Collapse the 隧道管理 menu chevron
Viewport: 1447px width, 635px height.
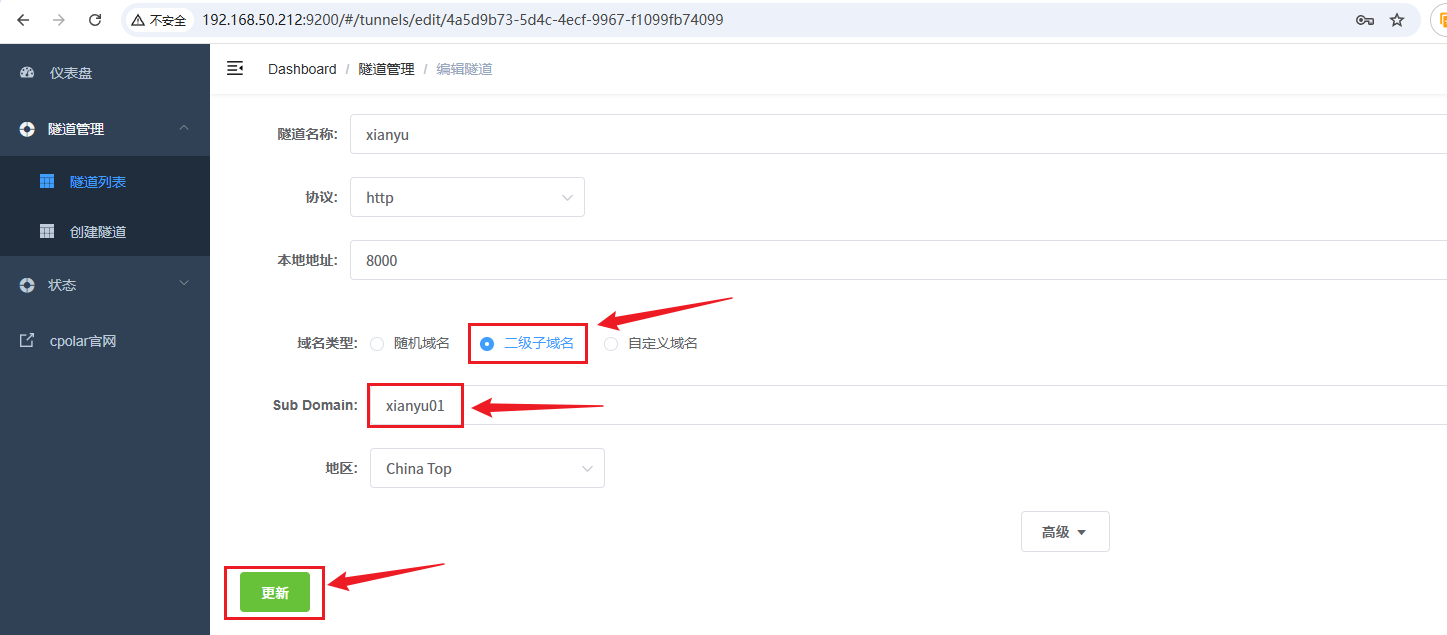(184, 128)
